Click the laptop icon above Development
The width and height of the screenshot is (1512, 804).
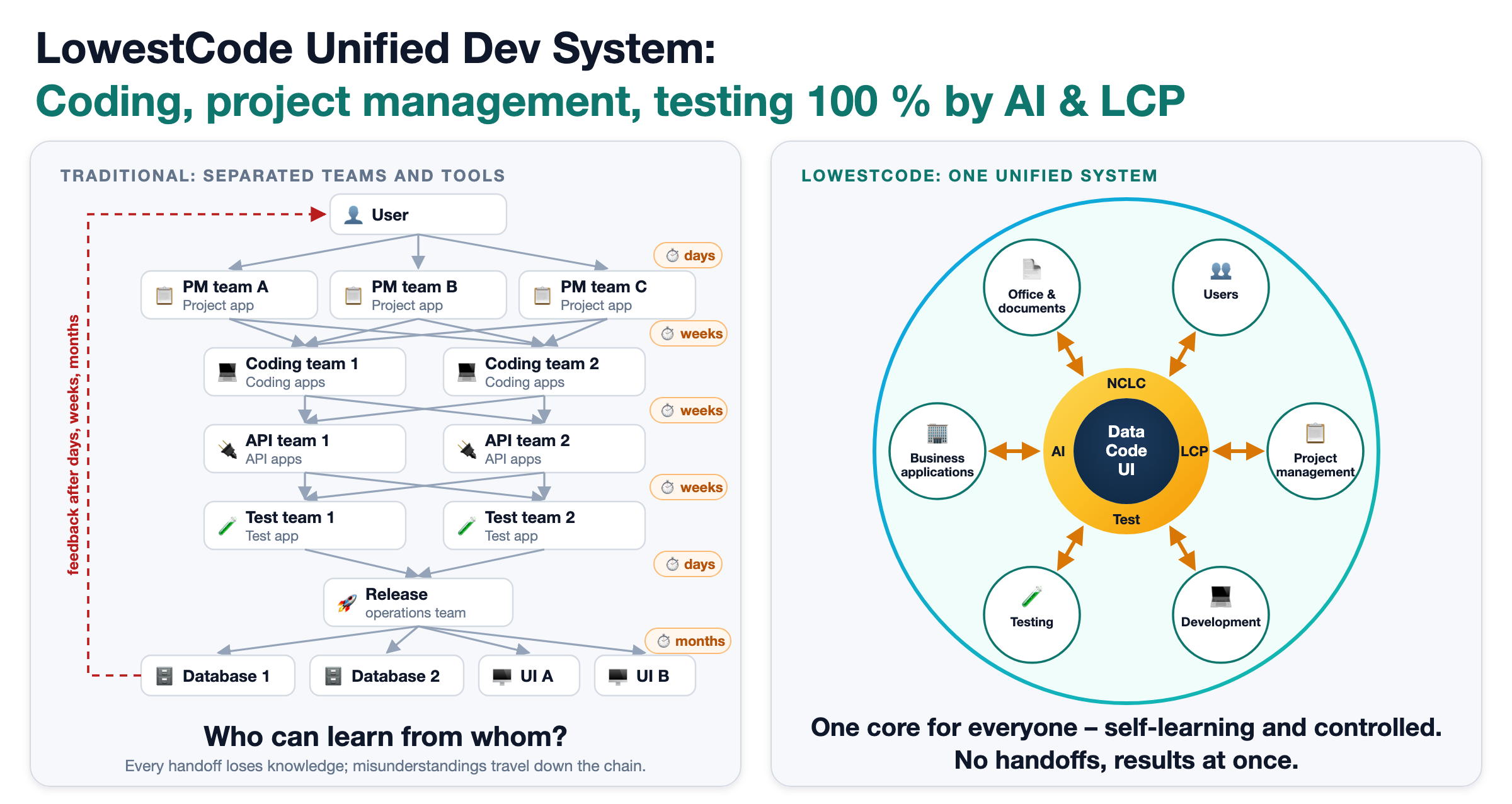point(1221,596)
